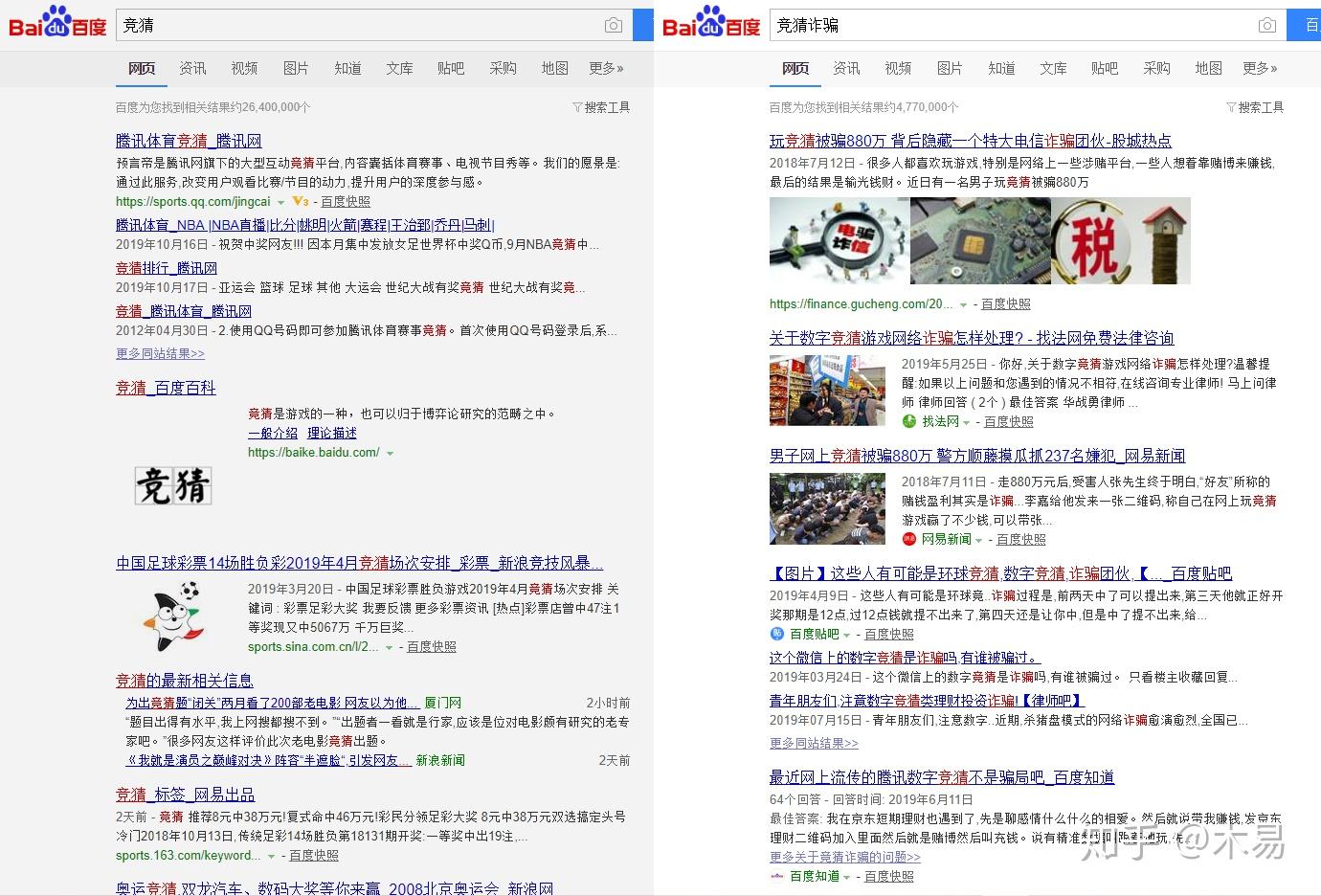
Task: Switch to 资讯 tab in left window
Action: [192, 68]
